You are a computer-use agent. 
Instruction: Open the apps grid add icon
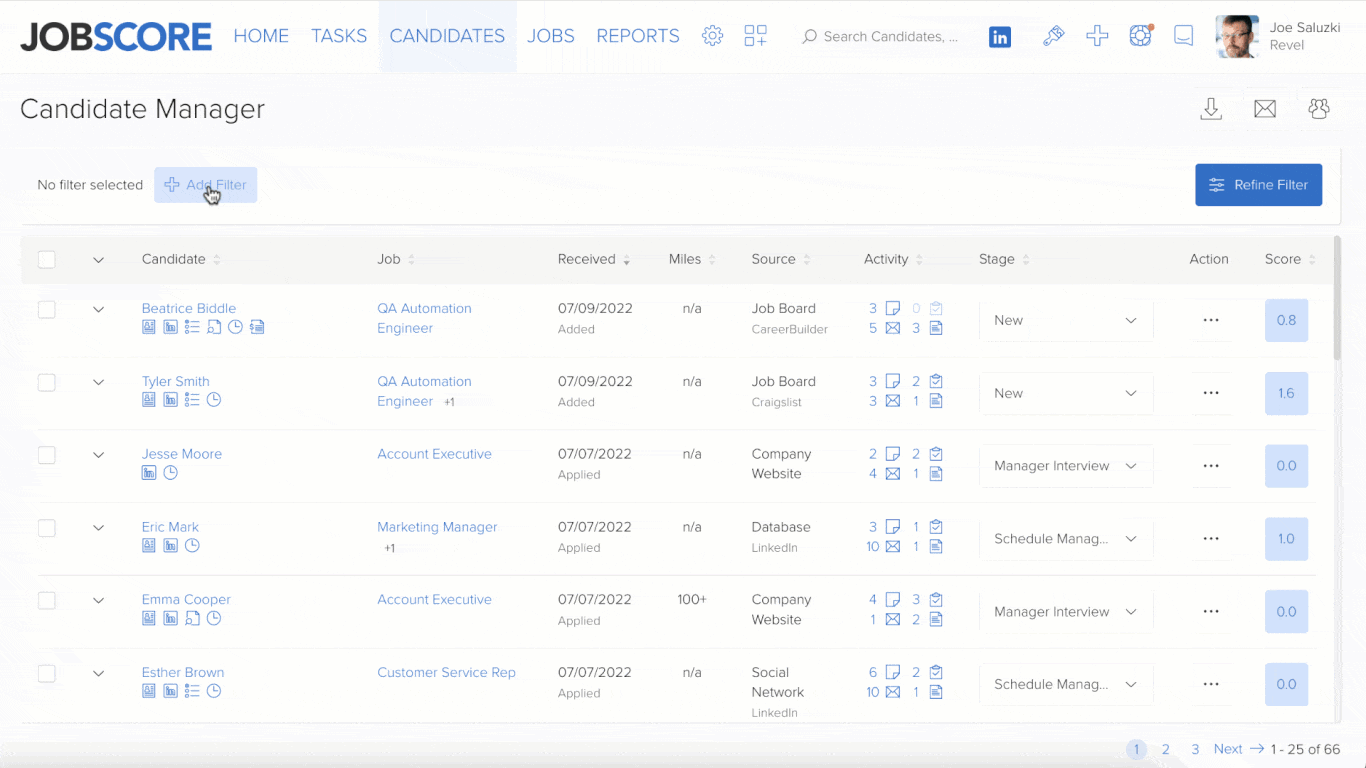pos(755,36)
